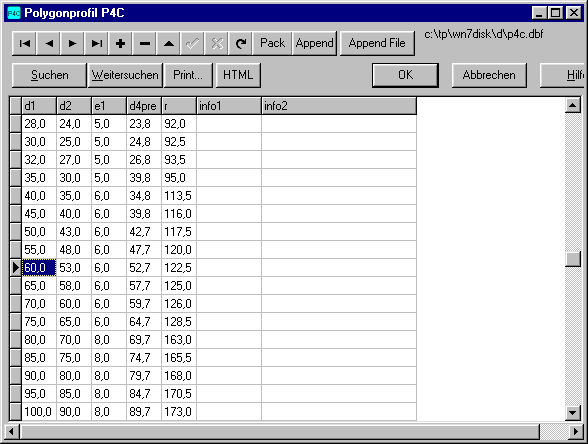This screenshot has height=444, width=588.
Task: Go to next record arrow icon
Action: pos(72,44)
